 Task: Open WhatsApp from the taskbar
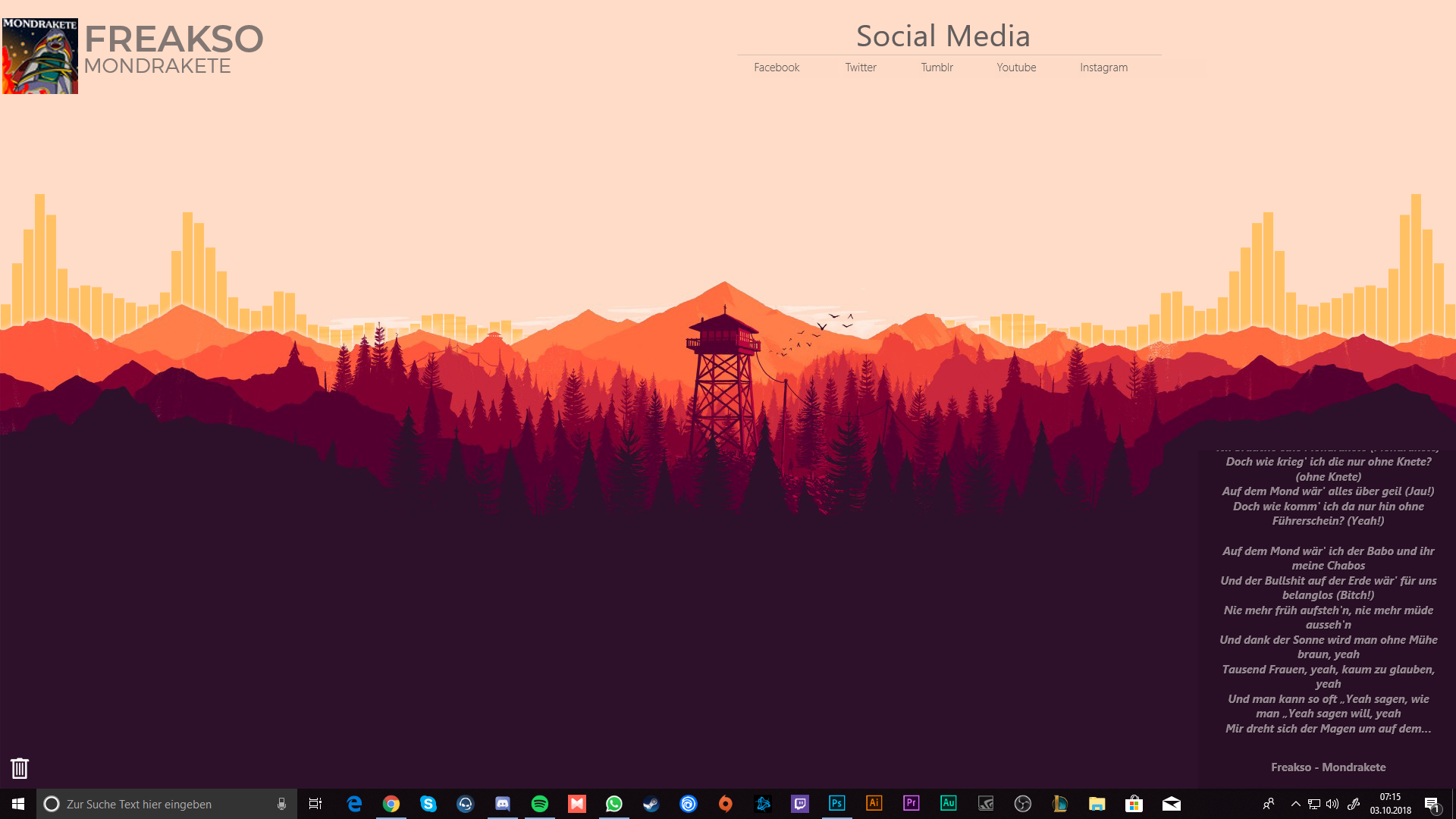614,804
